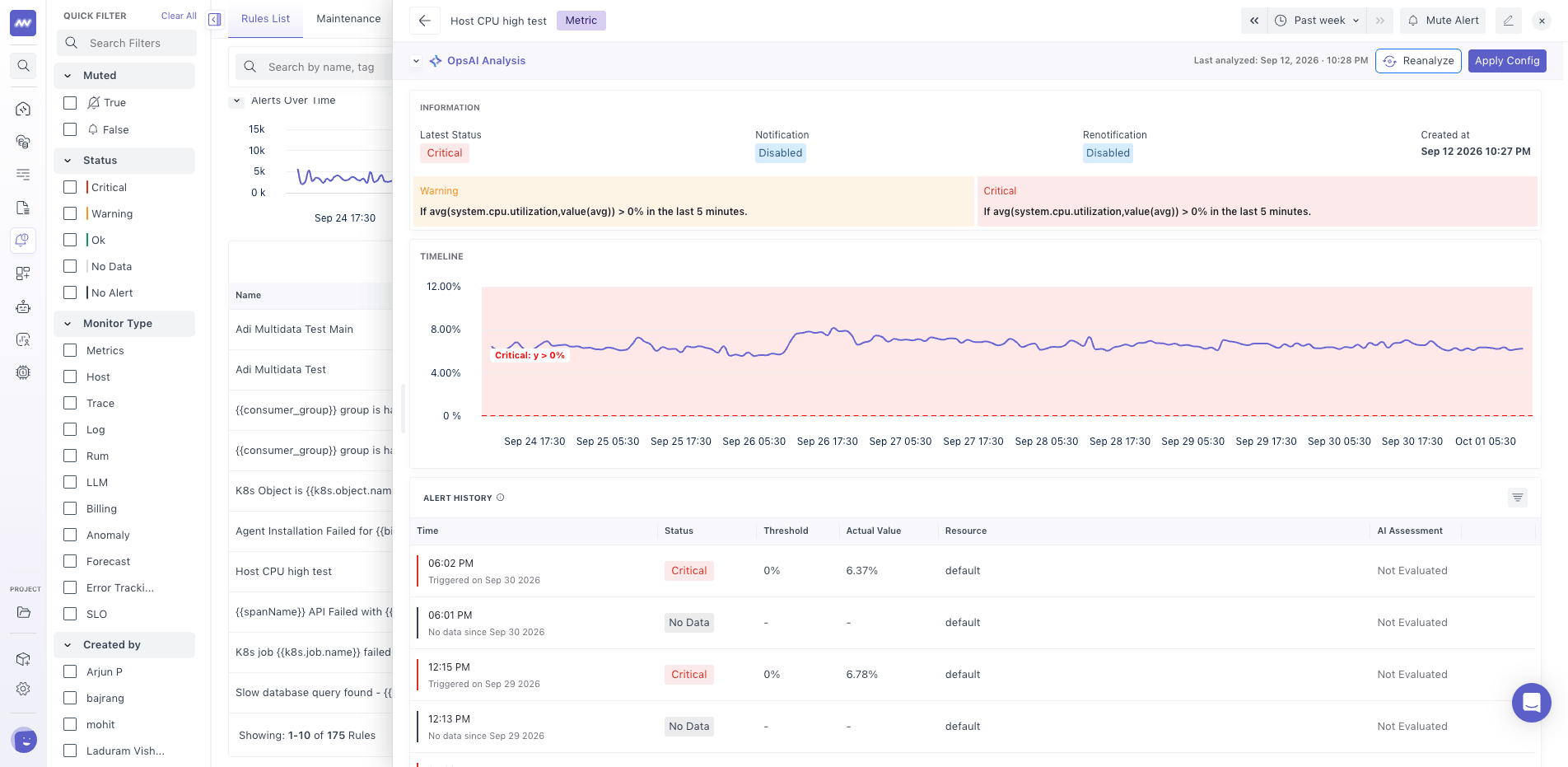Edit alert with the pencil icon
The height and width of the screenshot is (767, 1568).
[1508, 21]
